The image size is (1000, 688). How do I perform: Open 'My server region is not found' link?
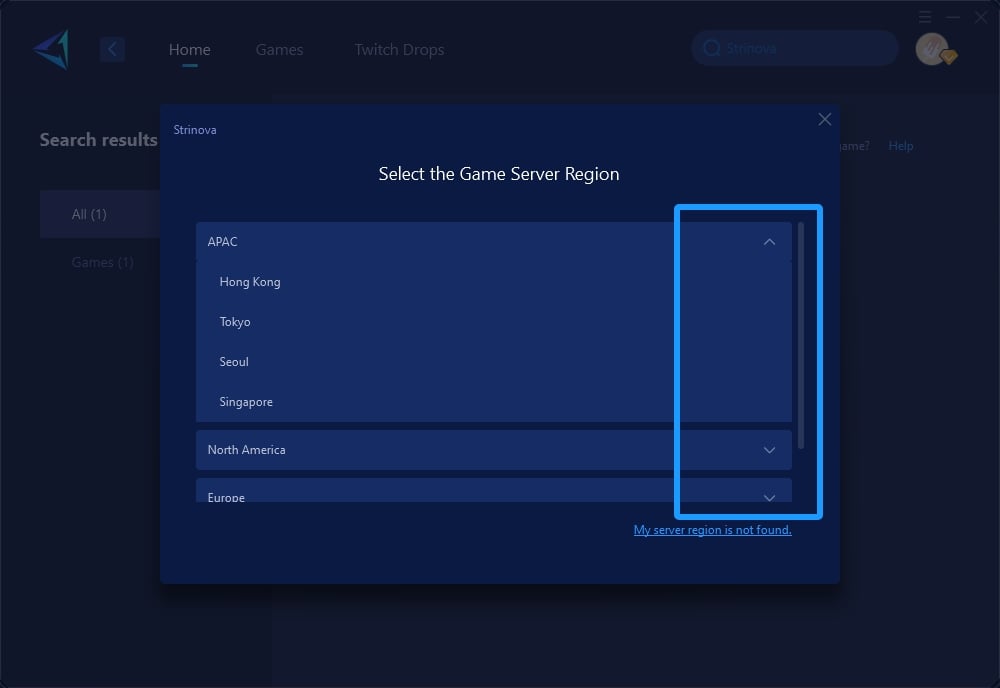[712, 530]
